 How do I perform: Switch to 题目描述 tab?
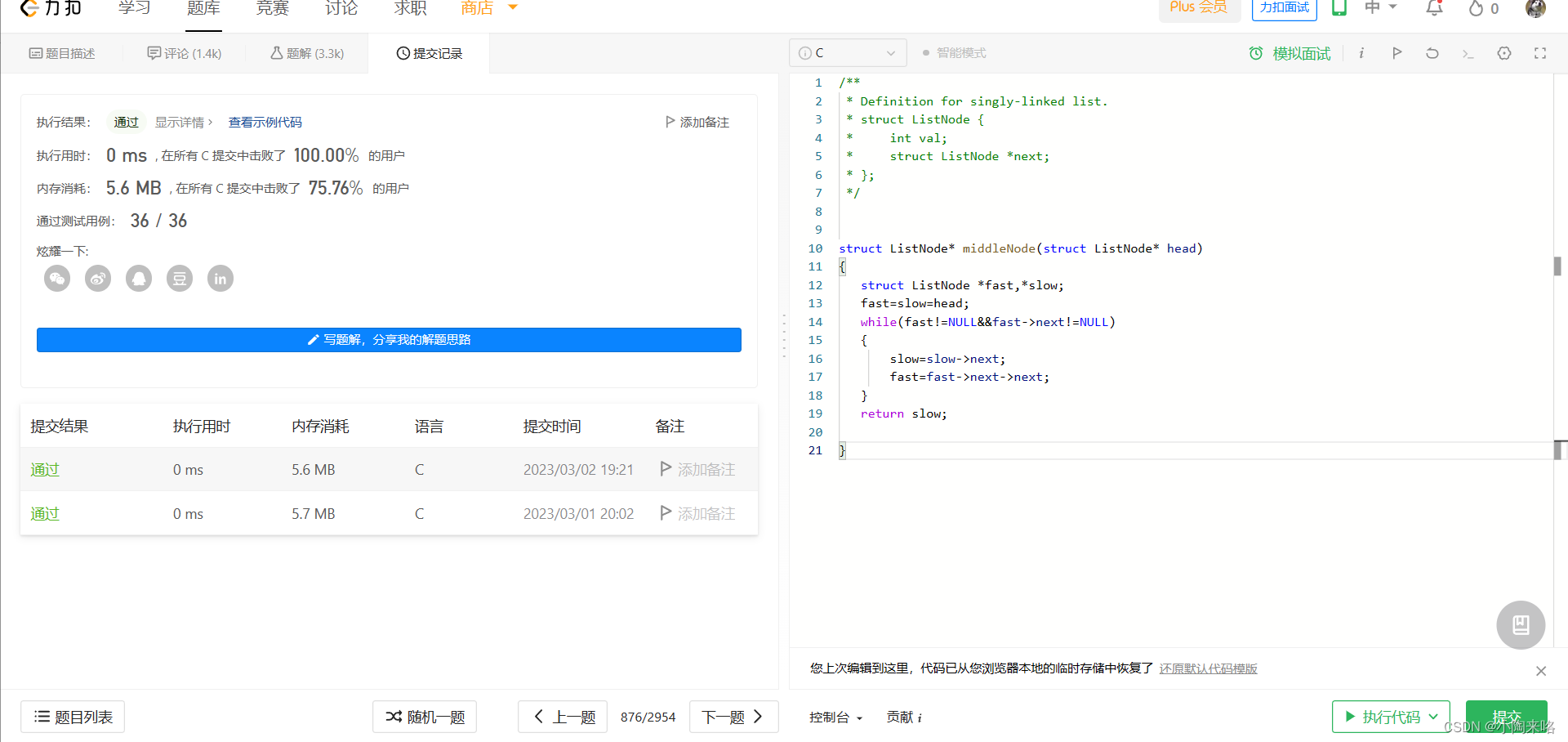62,53
